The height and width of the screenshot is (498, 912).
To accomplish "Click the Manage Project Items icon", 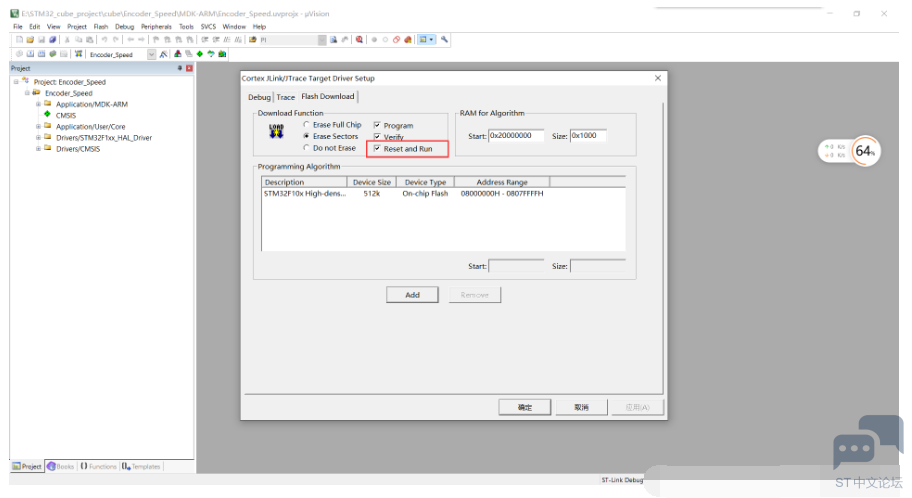I will (x=177, y=54).
